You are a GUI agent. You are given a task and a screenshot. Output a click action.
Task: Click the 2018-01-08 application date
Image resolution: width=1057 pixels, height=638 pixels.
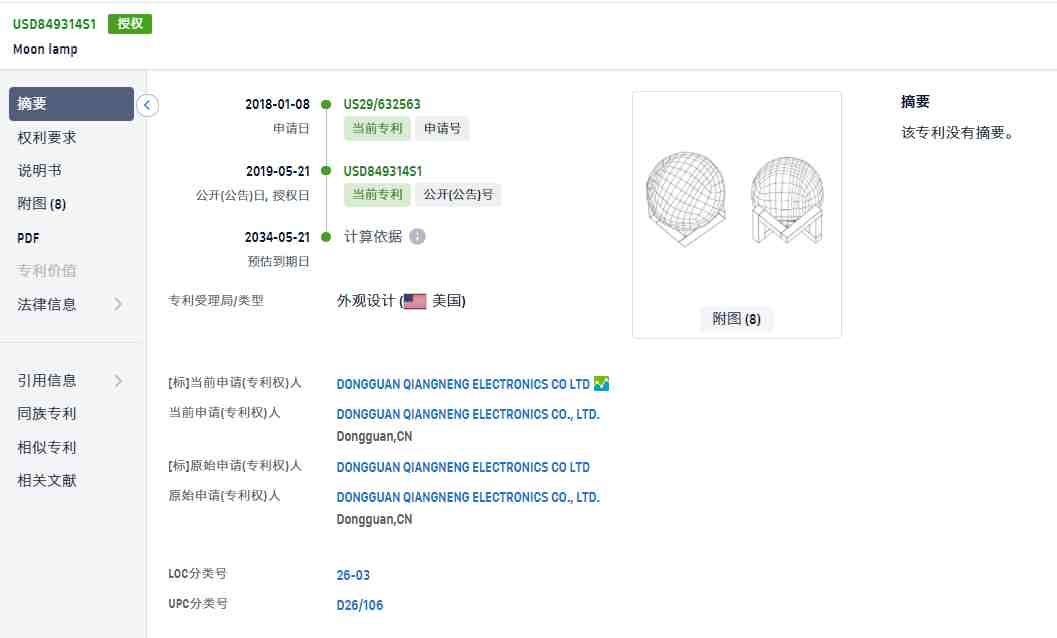pyautogui.click(x=277, y=105)
